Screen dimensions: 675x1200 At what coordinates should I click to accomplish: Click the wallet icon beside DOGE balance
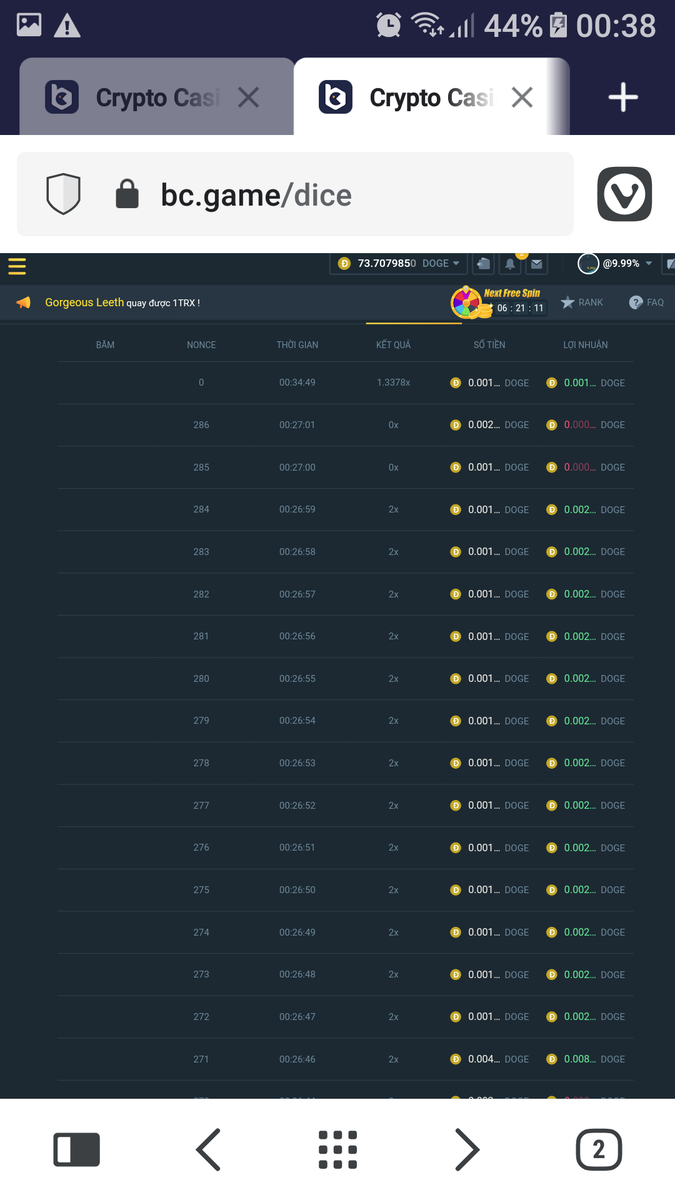pos(483,264)
